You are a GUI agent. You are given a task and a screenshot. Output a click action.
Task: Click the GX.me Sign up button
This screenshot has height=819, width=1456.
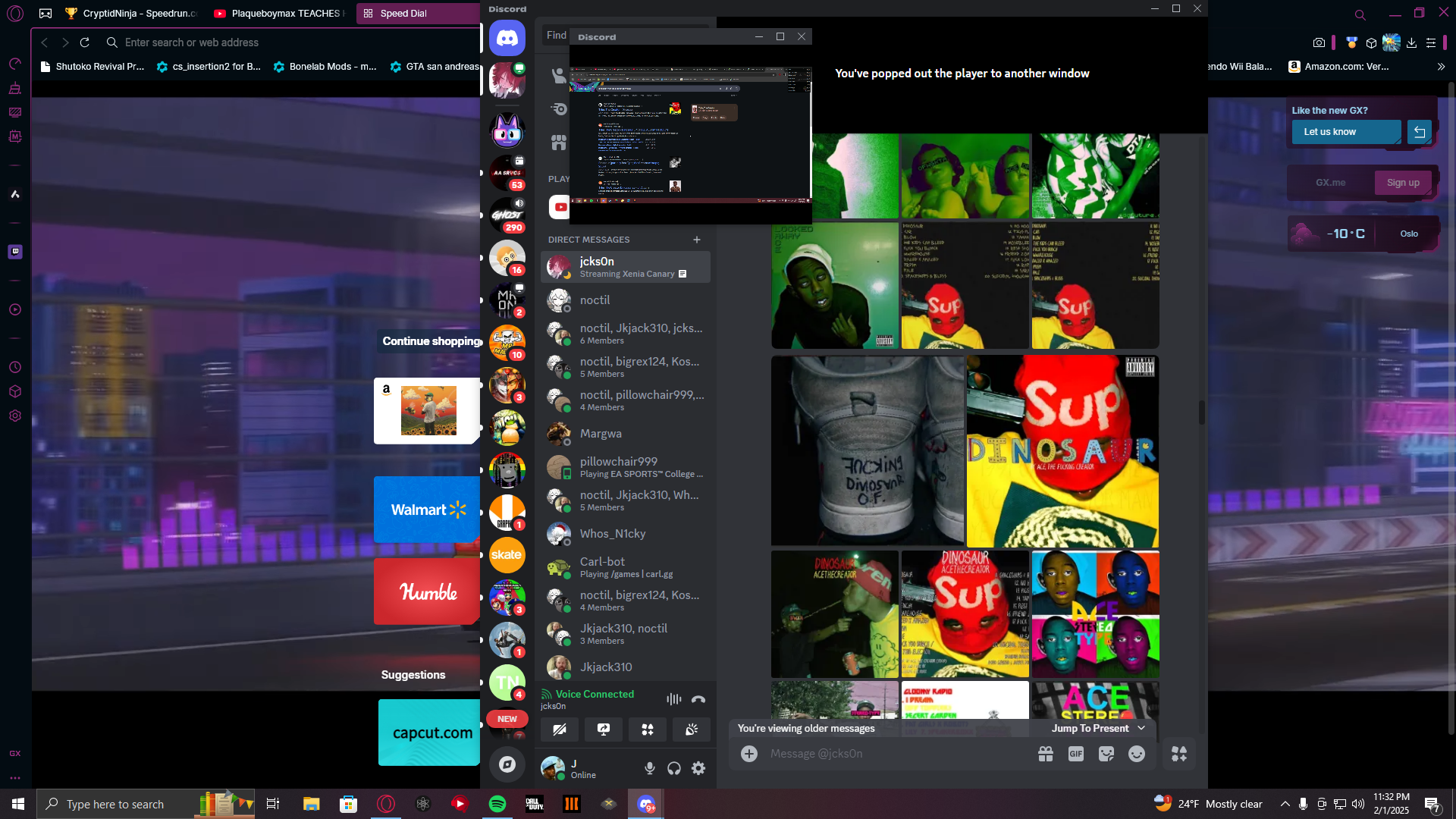1402,183
